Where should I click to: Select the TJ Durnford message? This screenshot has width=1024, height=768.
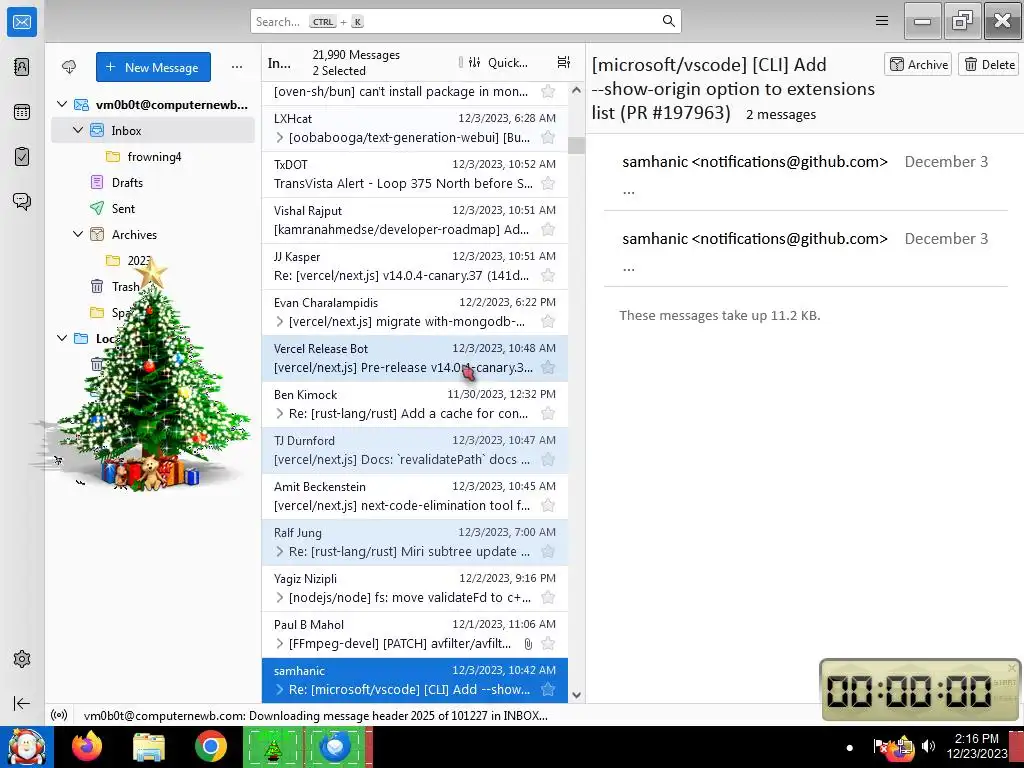[415, 451]
